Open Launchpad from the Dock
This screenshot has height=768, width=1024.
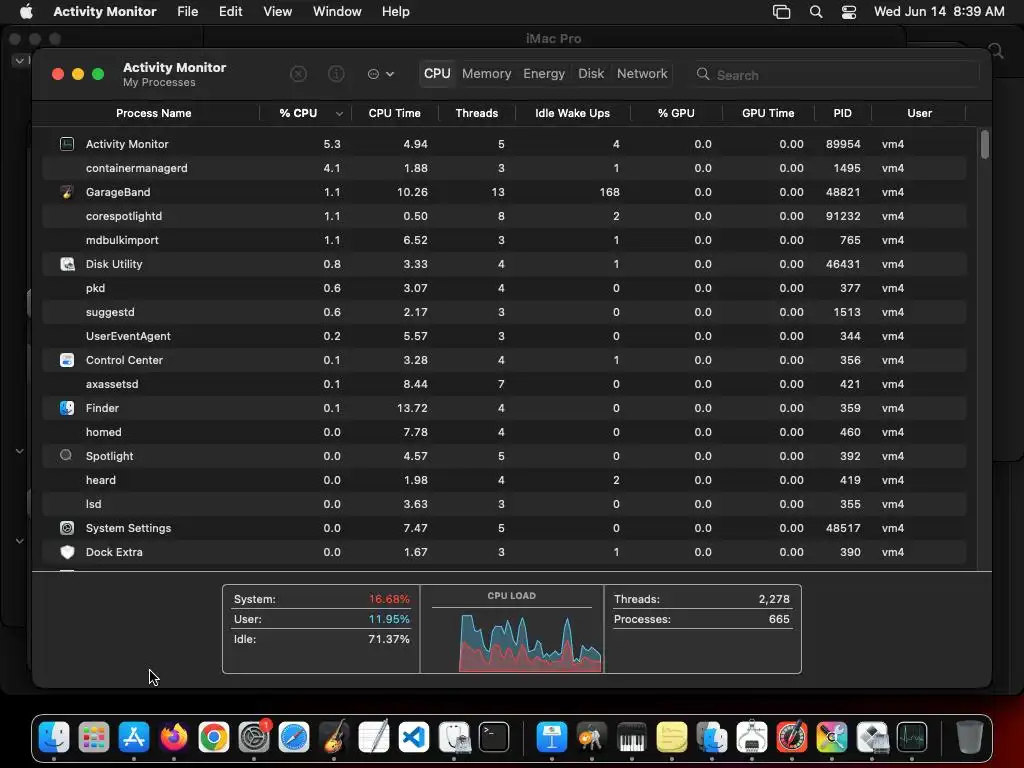tap(94, 737)
